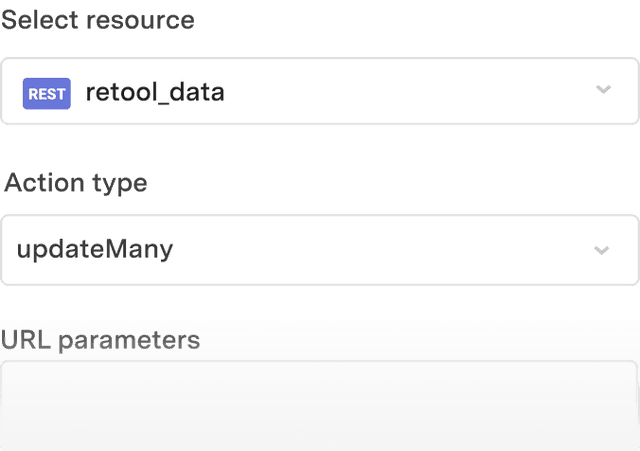Image resolution: width=640 pixels, height=451 pixels.
Task: Click the Select resource heading label
Action: tap(98, 20)
